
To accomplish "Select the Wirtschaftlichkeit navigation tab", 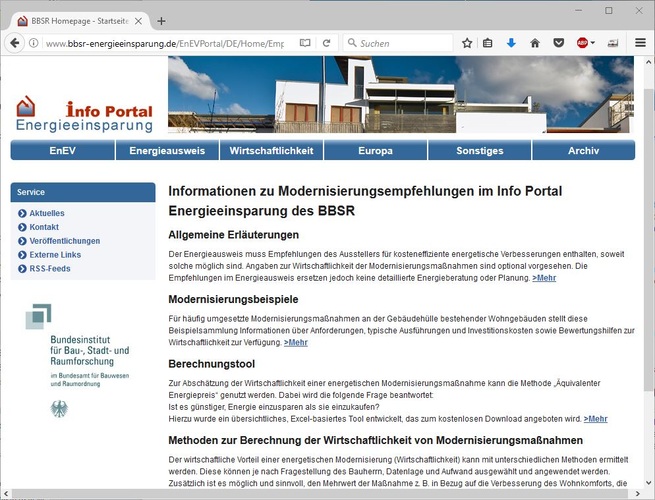I will click(271, 151).
